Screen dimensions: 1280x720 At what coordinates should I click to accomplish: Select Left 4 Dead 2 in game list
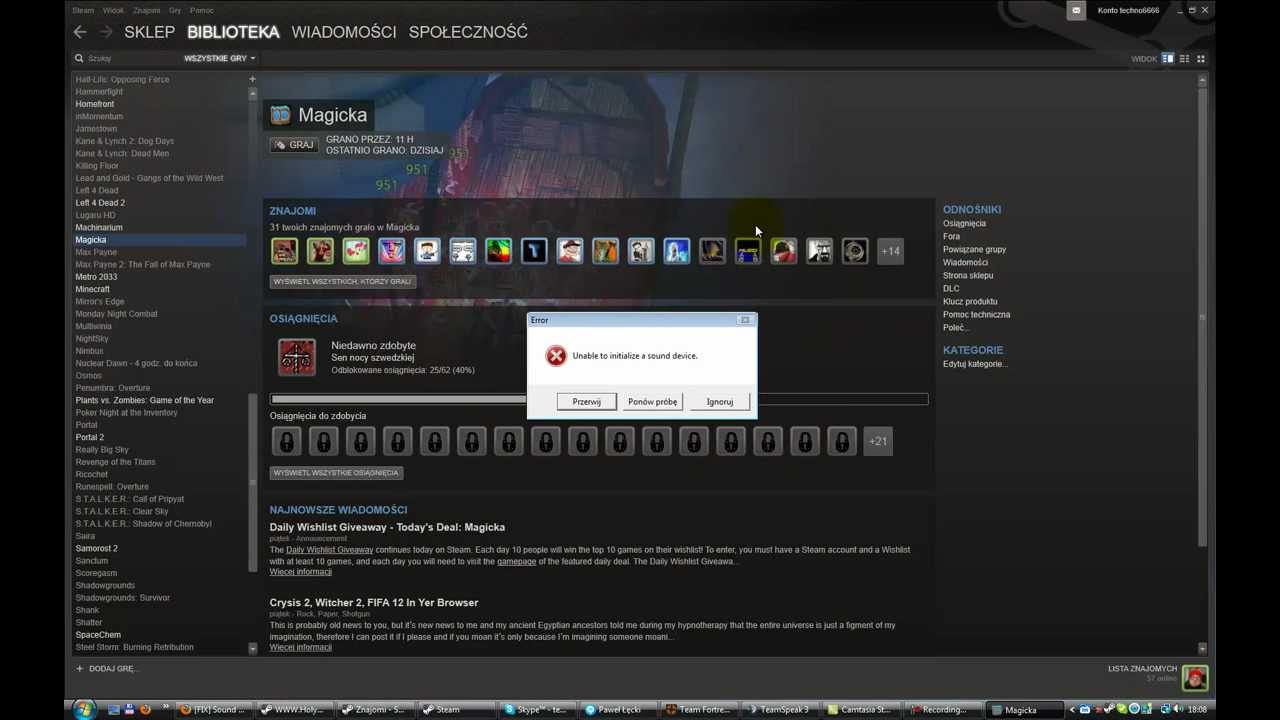tap(100, 203)
